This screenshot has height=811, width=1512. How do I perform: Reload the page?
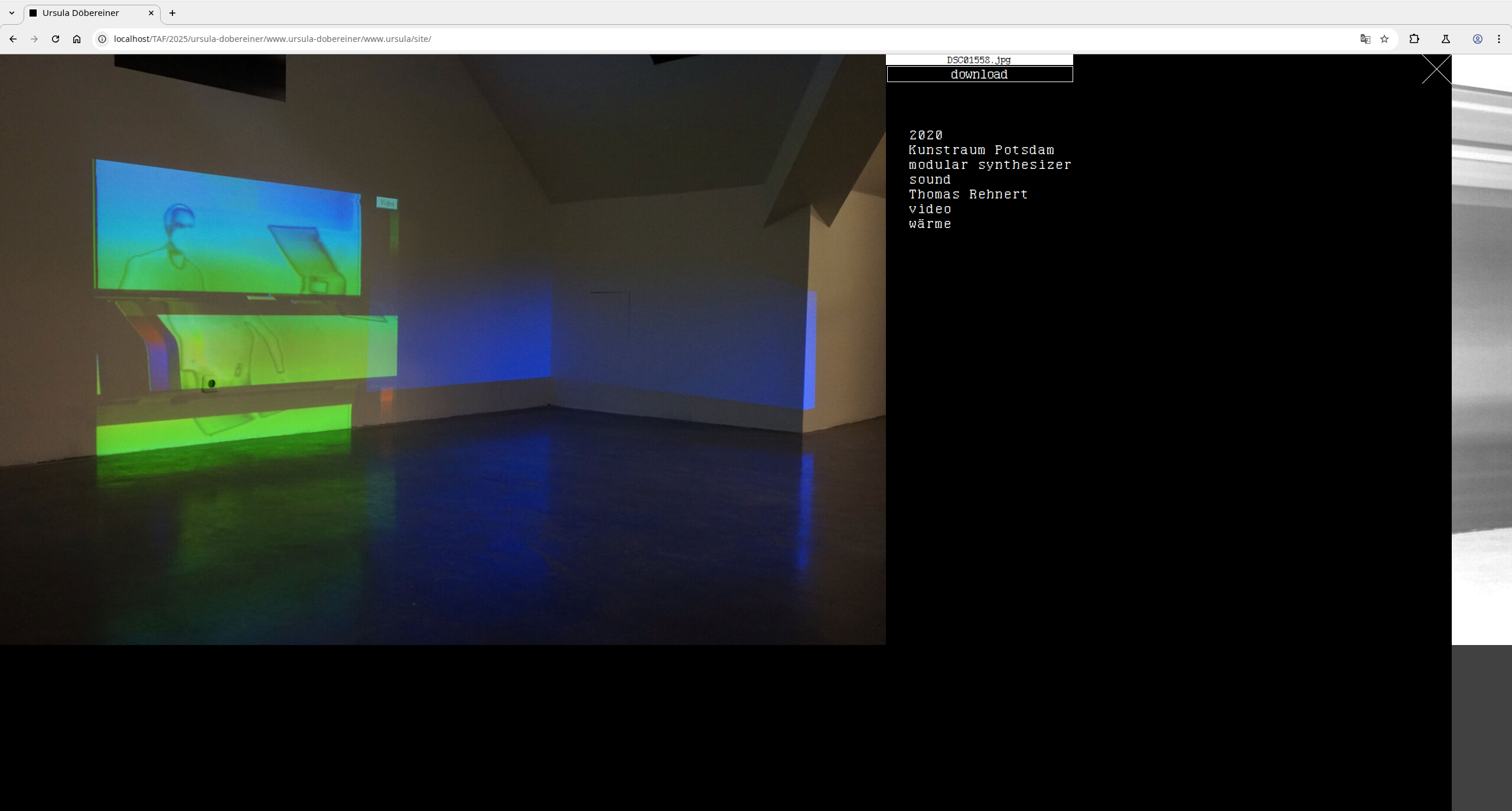click(x=56, y=39)
